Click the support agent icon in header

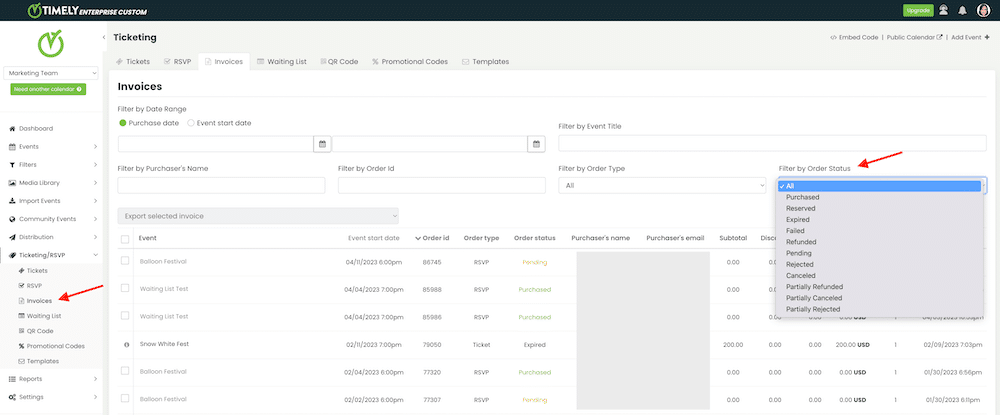tap(943, 10)
